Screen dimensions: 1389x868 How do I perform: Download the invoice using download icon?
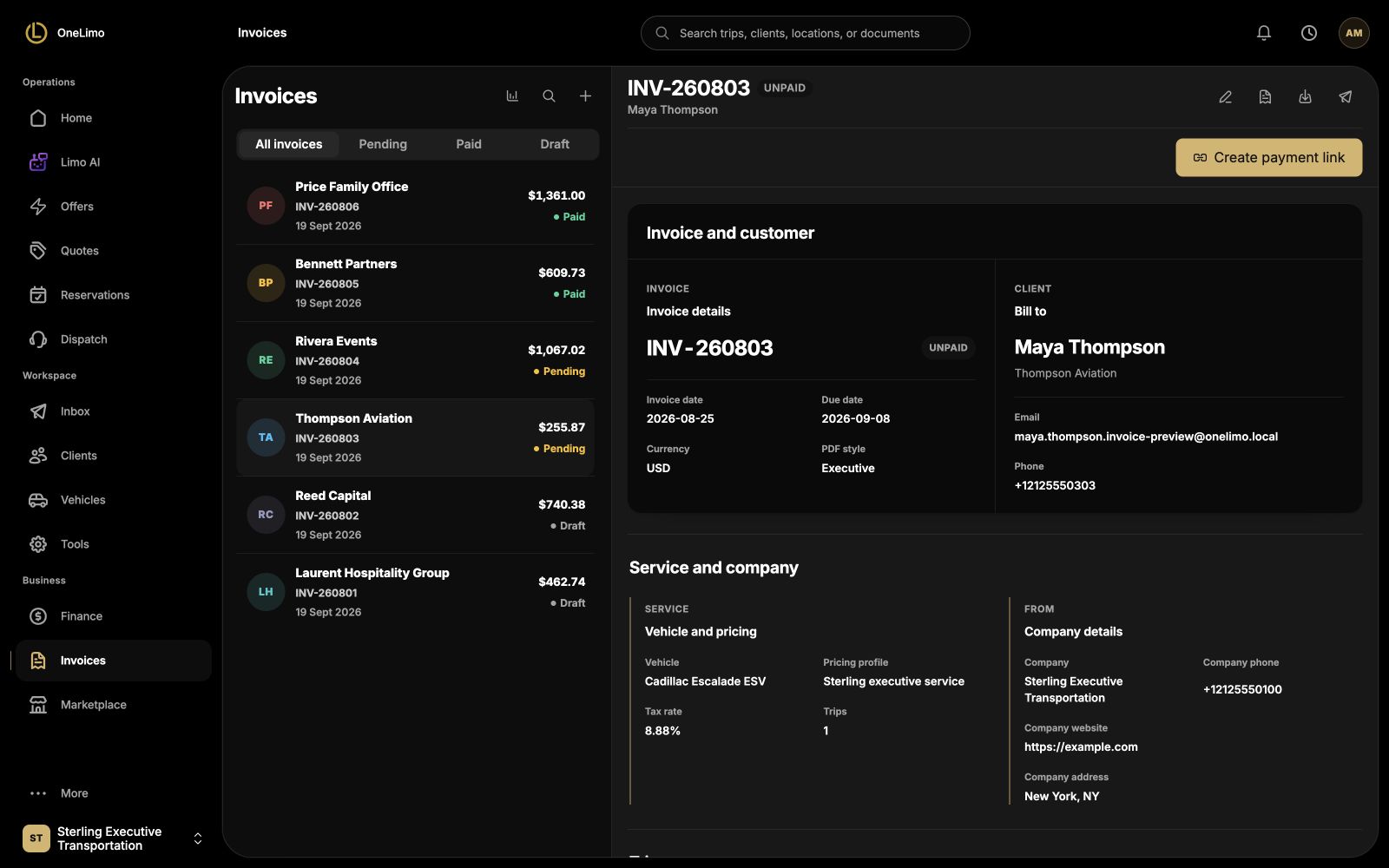pos(1305,97)
